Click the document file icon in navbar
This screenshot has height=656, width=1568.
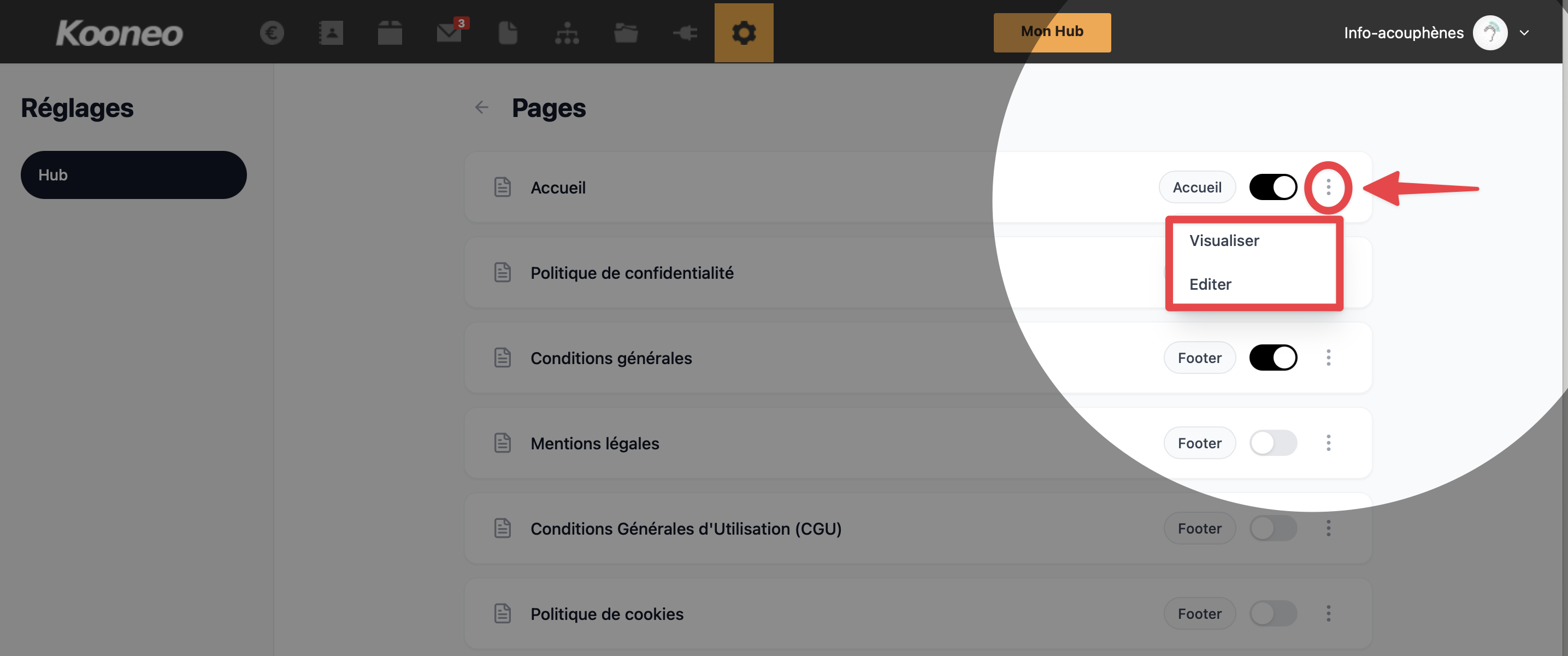coord(508,32)
